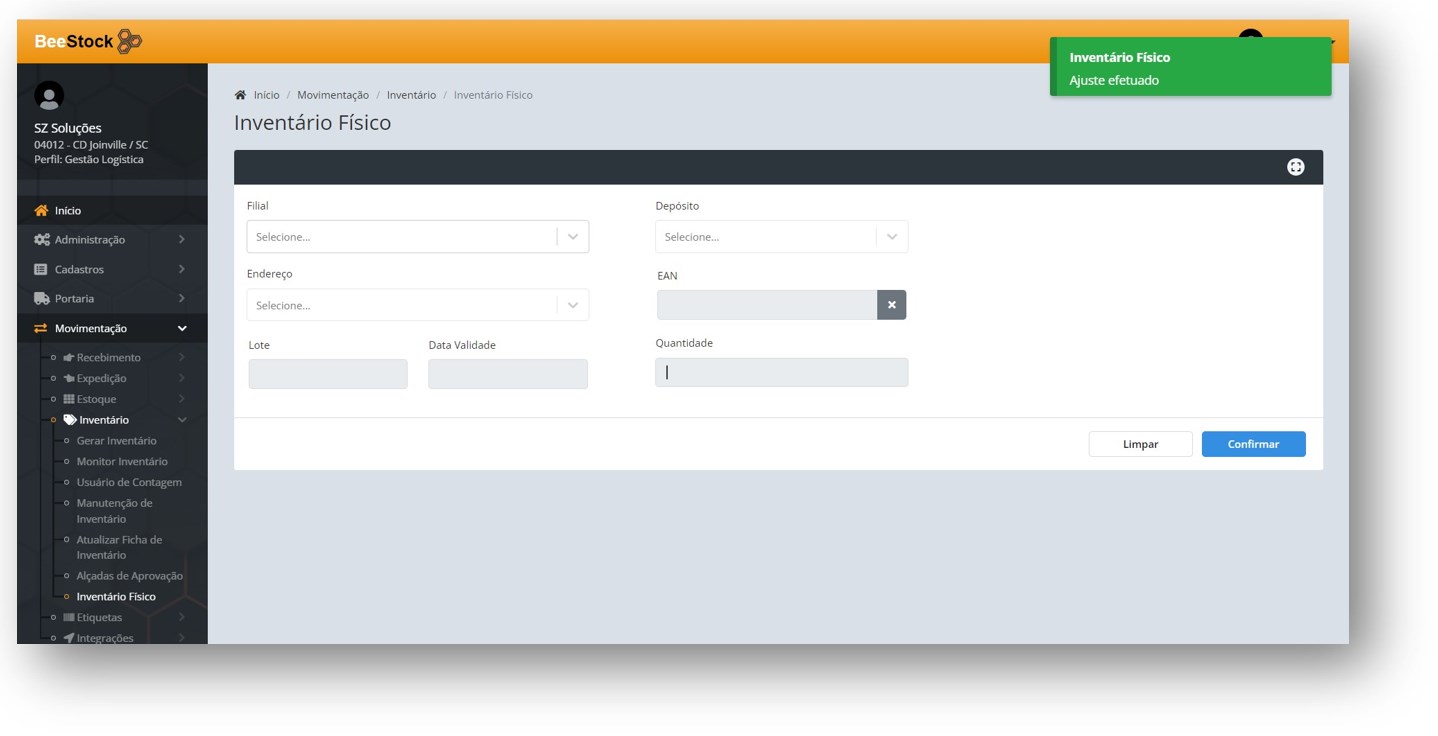Click the Cadastros list icon
This screenshot has height=736, width=1438.
(41, 270)
